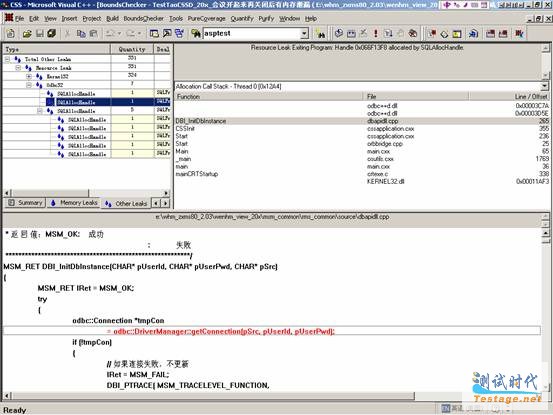Open the Output window icon
Image resolution: width=553 pixels, height=415 pixels.
click(167, 33)
